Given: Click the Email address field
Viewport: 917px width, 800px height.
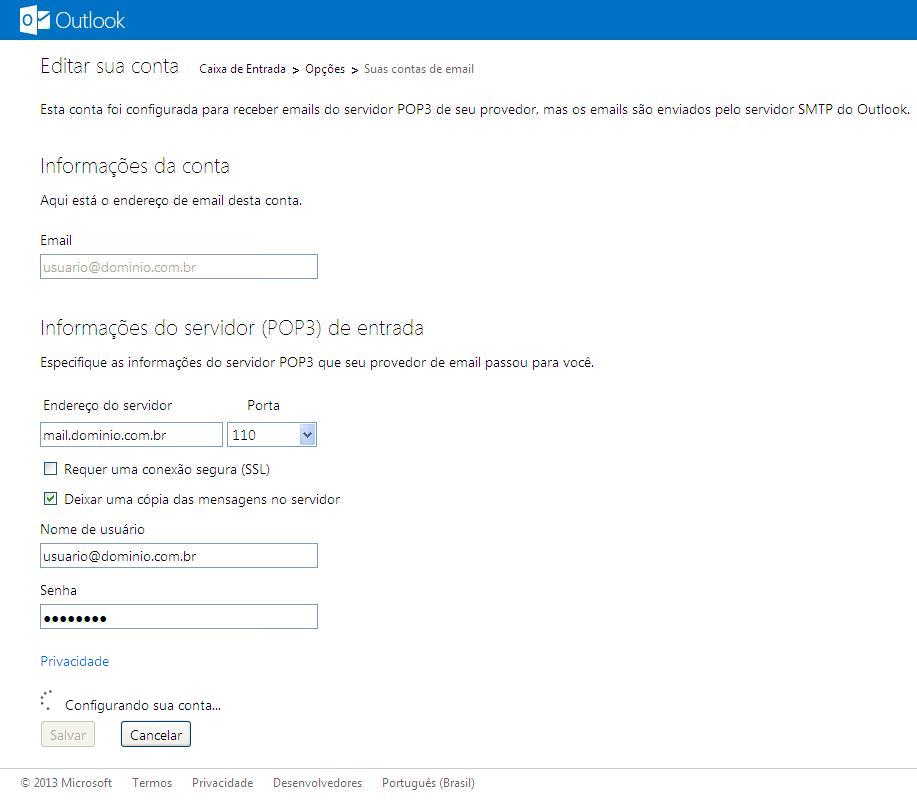Looking at the screenshot, I should pos(179,267).
